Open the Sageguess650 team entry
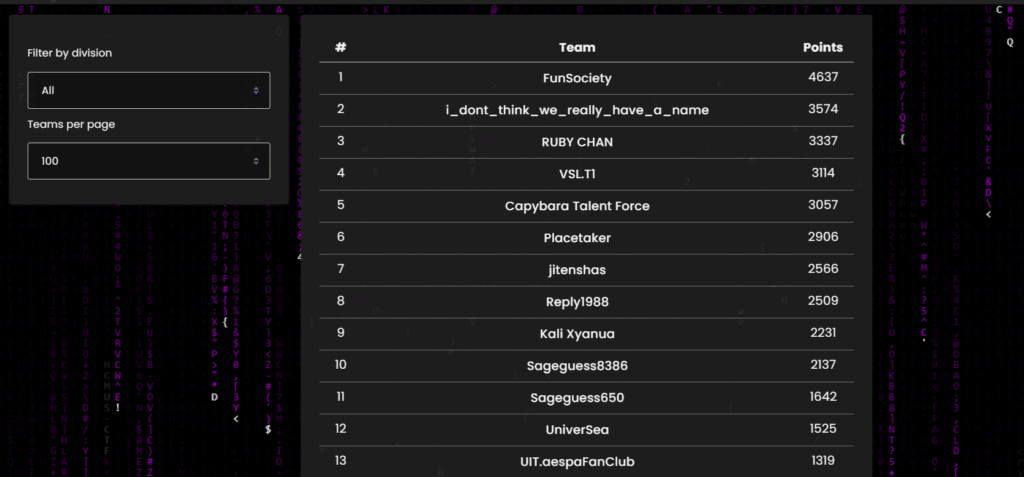The image size is (1024, 477). tap(577, 397)
